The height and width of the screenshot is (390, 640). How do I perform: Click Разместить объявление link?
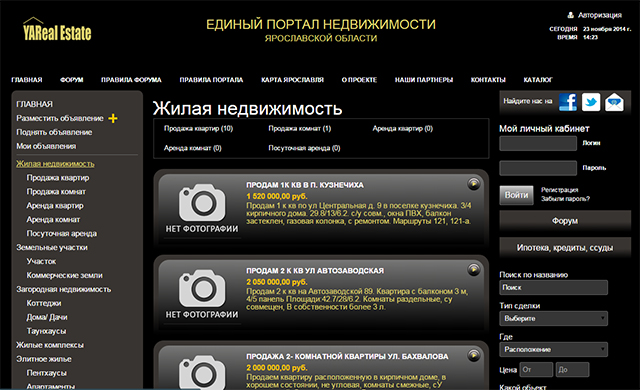click(60, 118)
